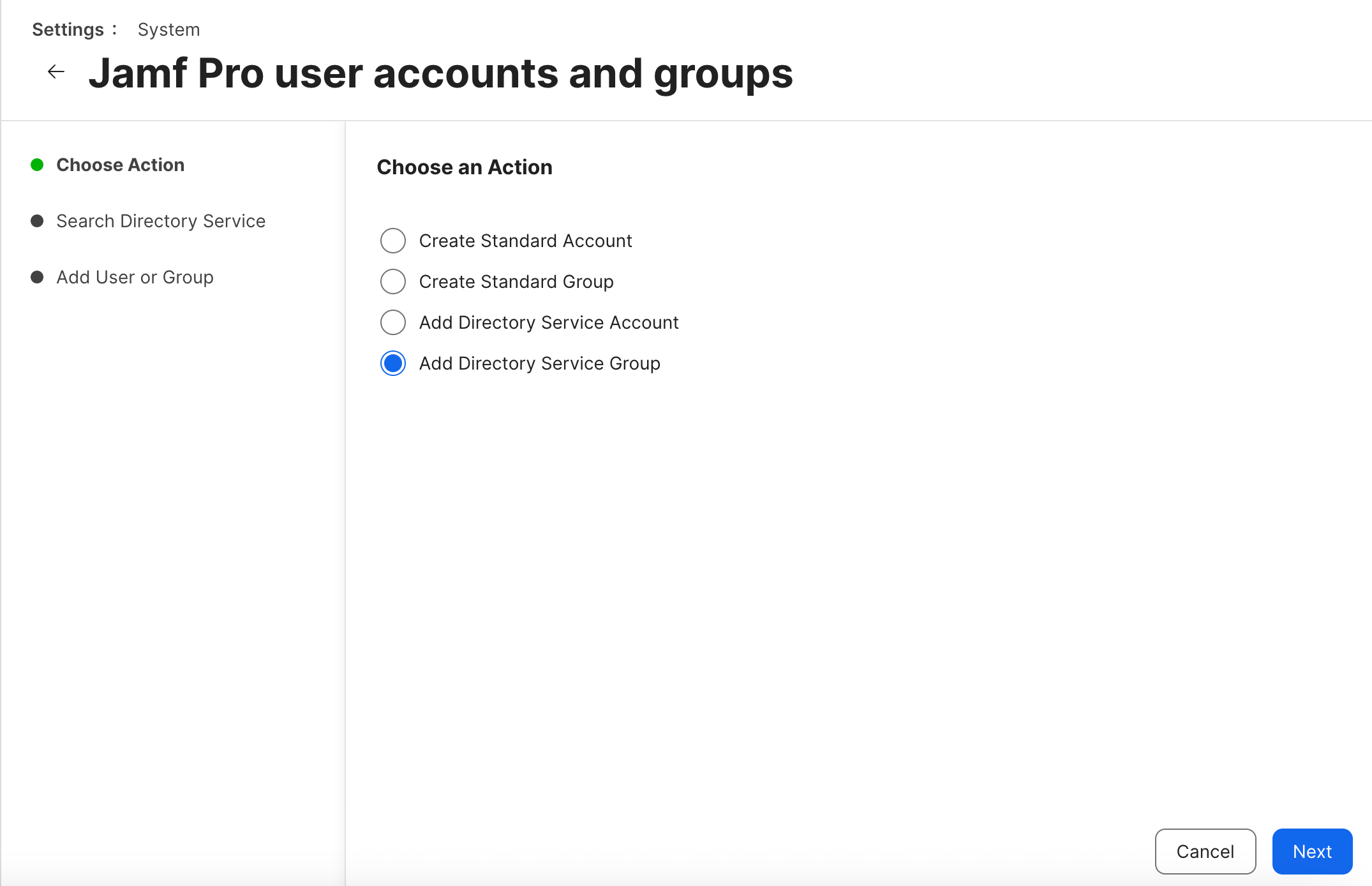Image resolution: width=1372 pixels, height=886 pixels.
Task: Click the Choose an Action heading
Action: tap(465, 167)
